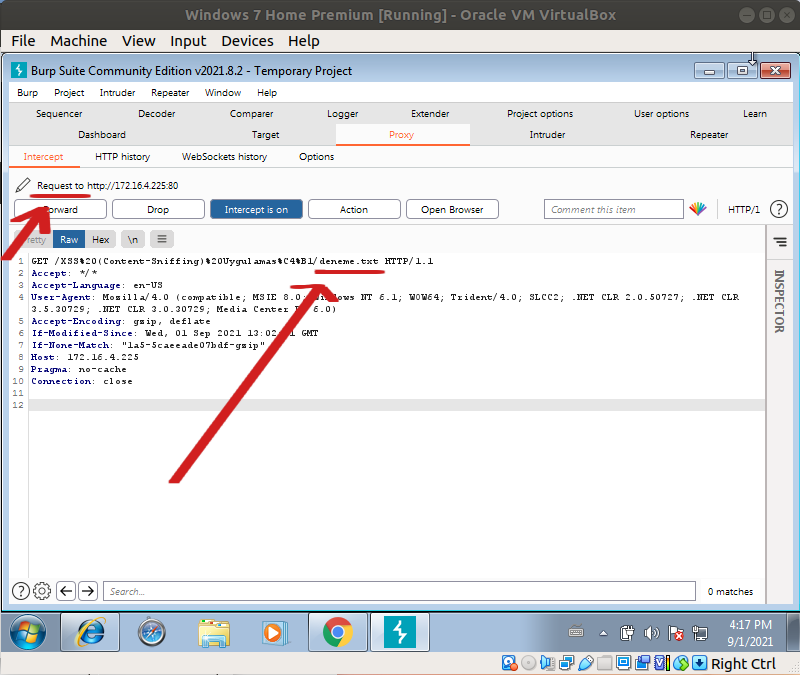Toggle non-printable characters \n button

click(133, 239)
